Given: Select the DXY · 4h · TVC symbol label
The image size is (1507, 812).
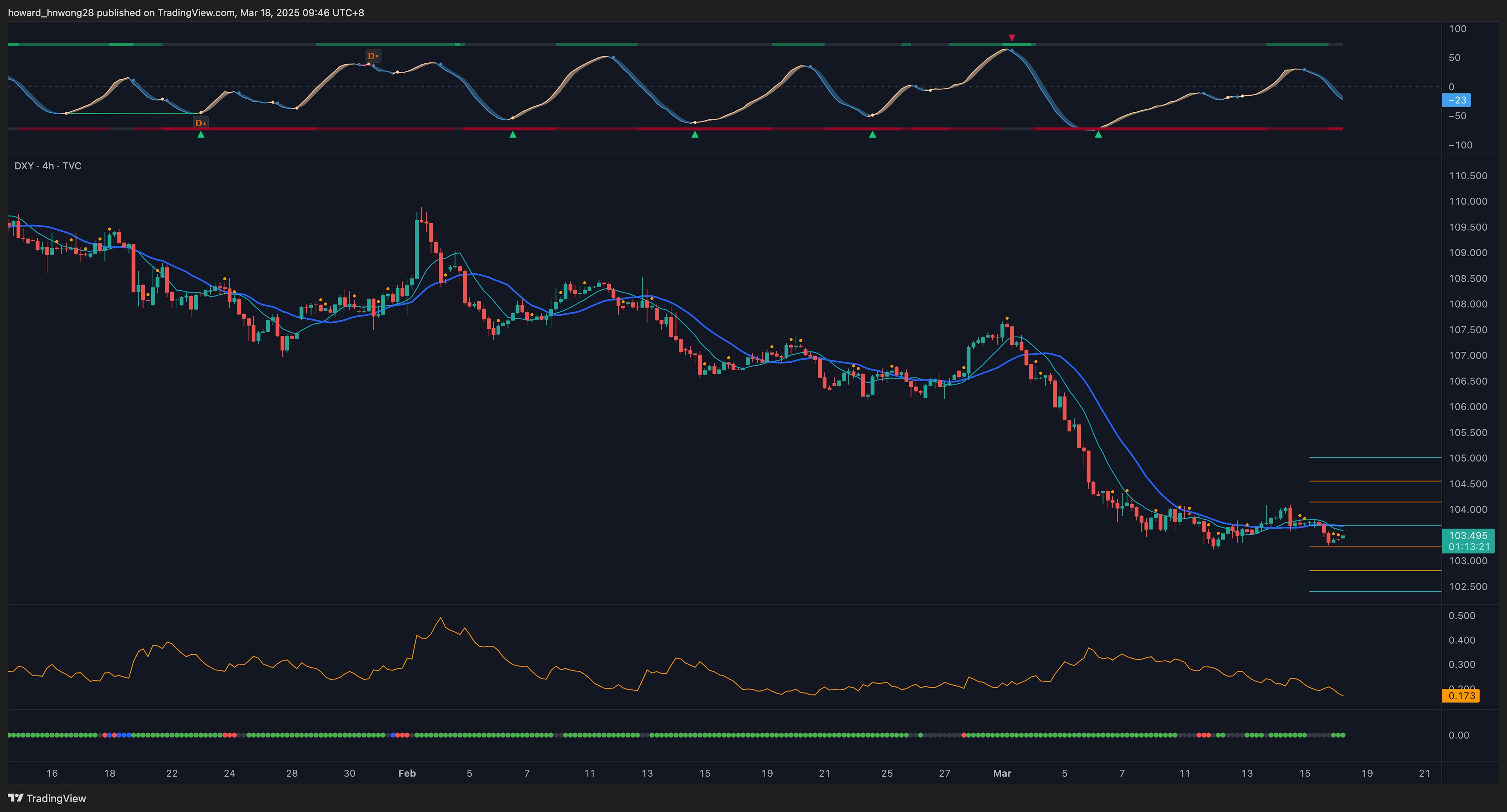Looking at the screenshot, I should [x=48, y=166].
